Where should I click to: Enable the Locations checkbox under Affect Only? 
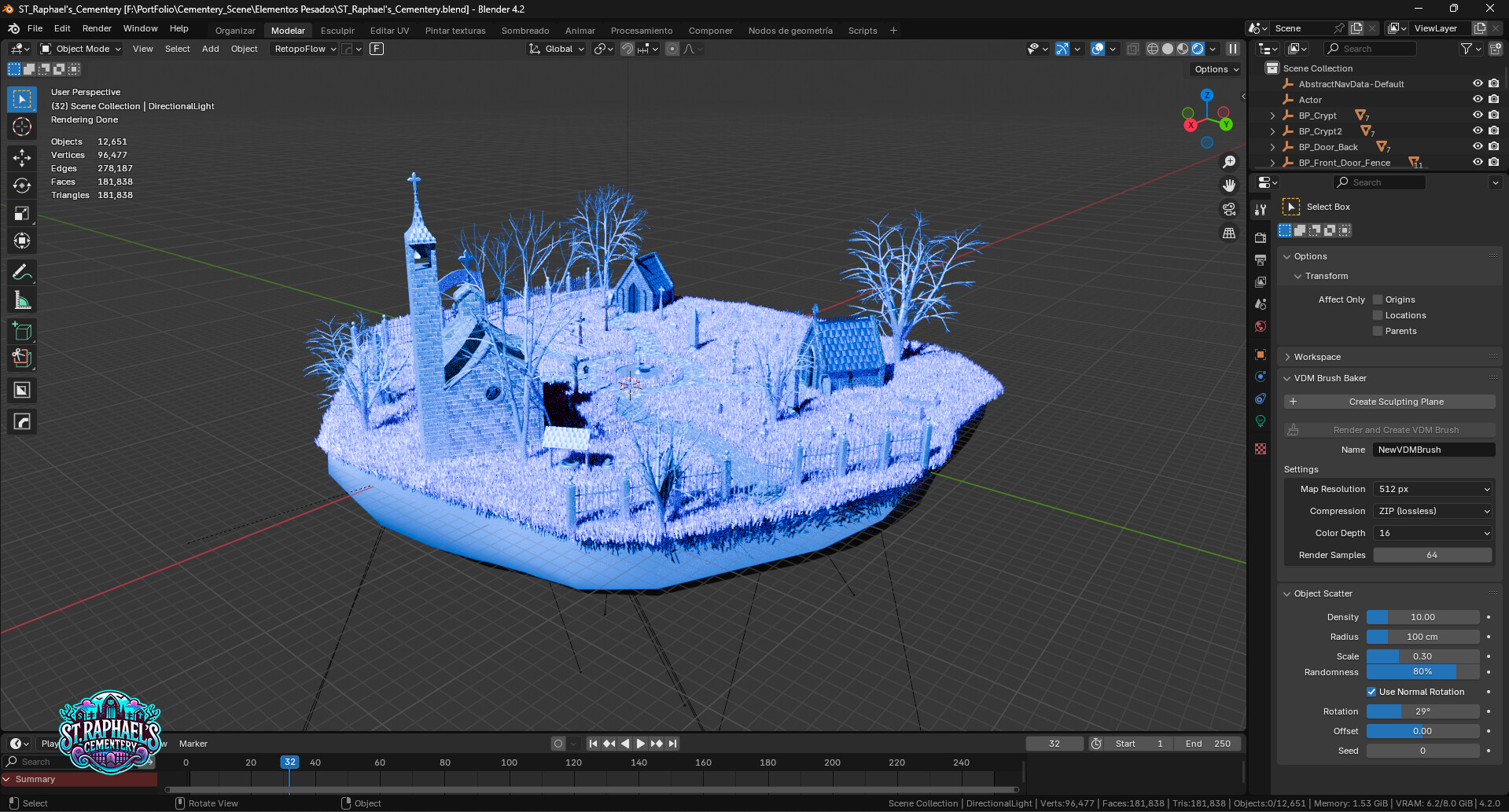click(x=1377, y=314)
